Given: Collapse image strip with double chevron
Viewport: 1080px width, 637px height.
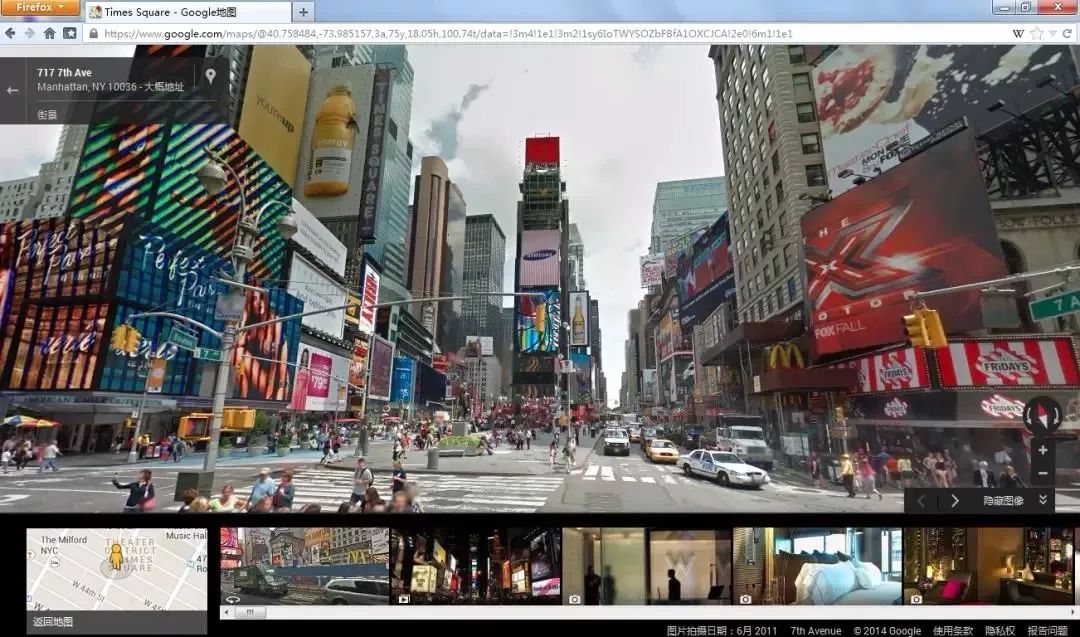Looking at the screenshot, I should pos(1043,500).
